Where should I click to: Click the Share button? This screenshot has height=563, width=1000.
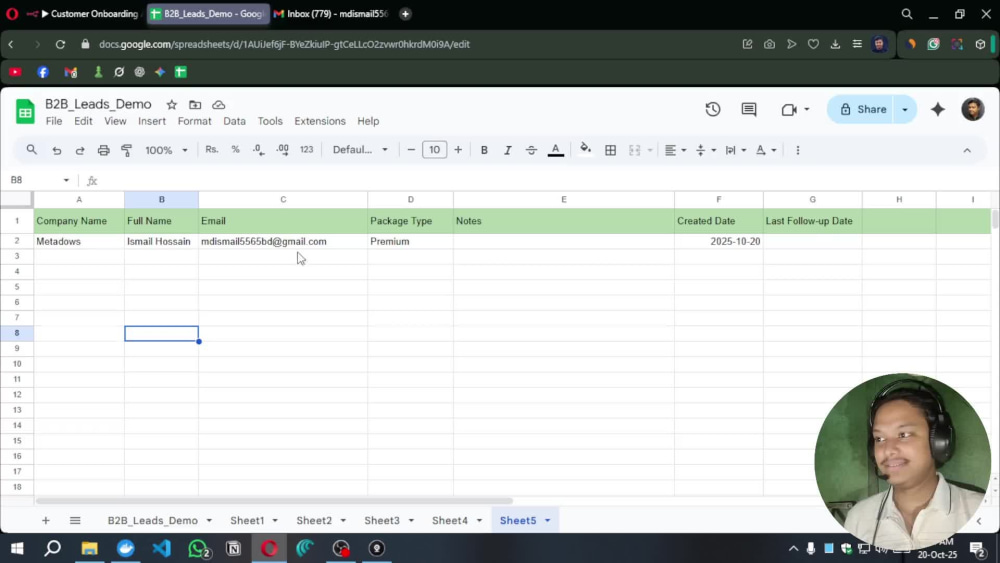862,110
